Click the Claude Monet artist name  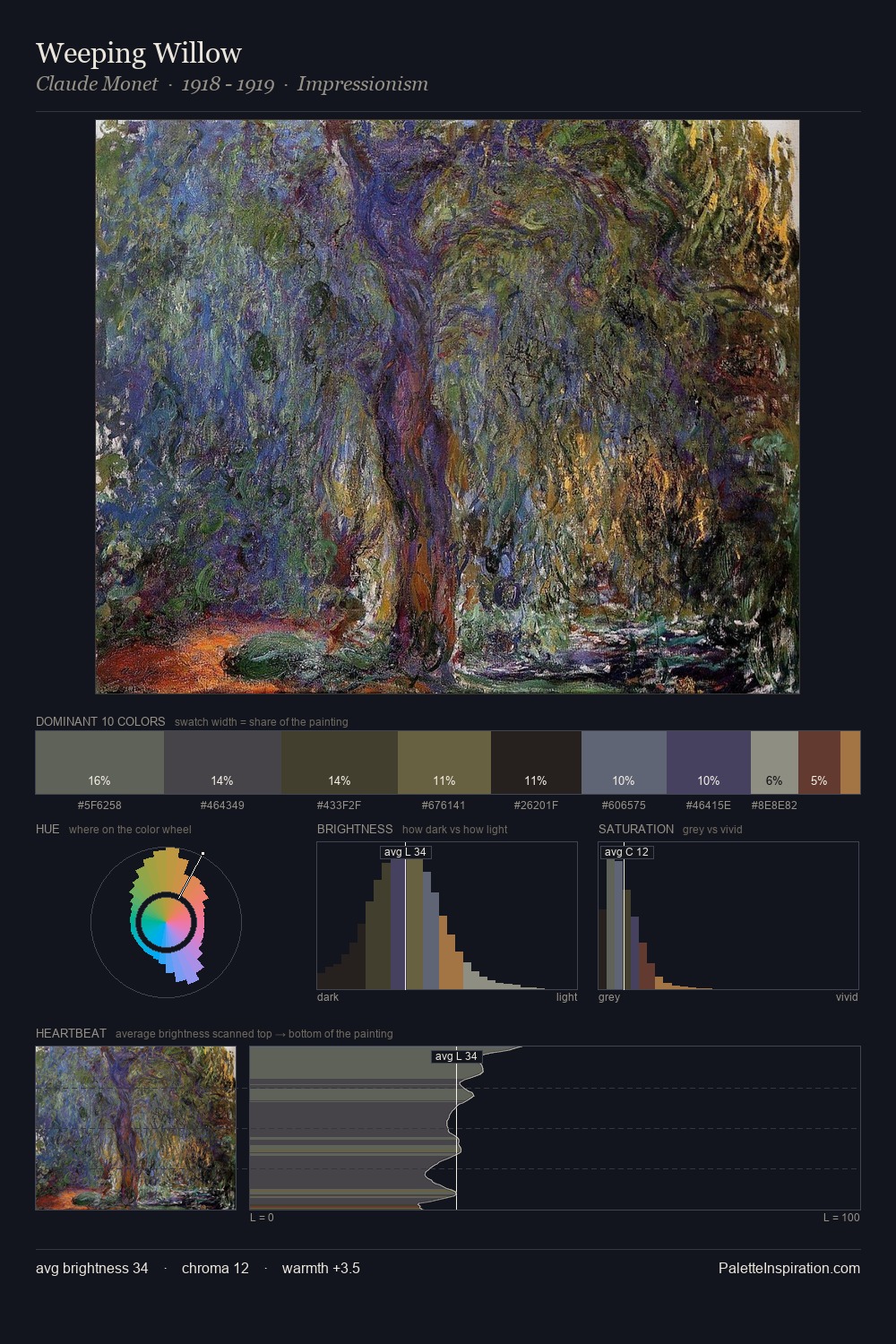pos(97,84)
